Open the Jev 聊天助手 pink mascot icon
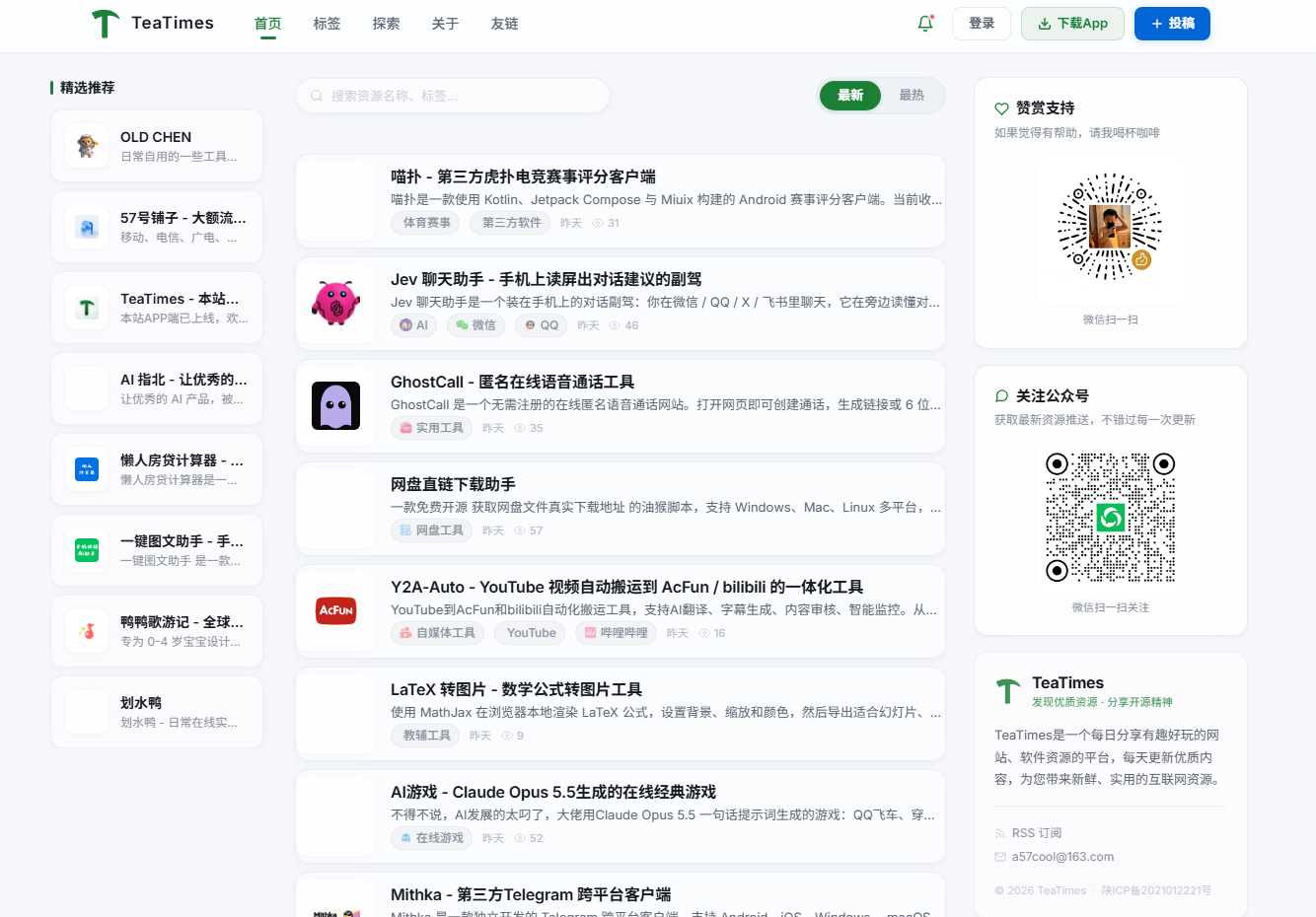This screenshot has width=1316, height=917. point(336,303)
